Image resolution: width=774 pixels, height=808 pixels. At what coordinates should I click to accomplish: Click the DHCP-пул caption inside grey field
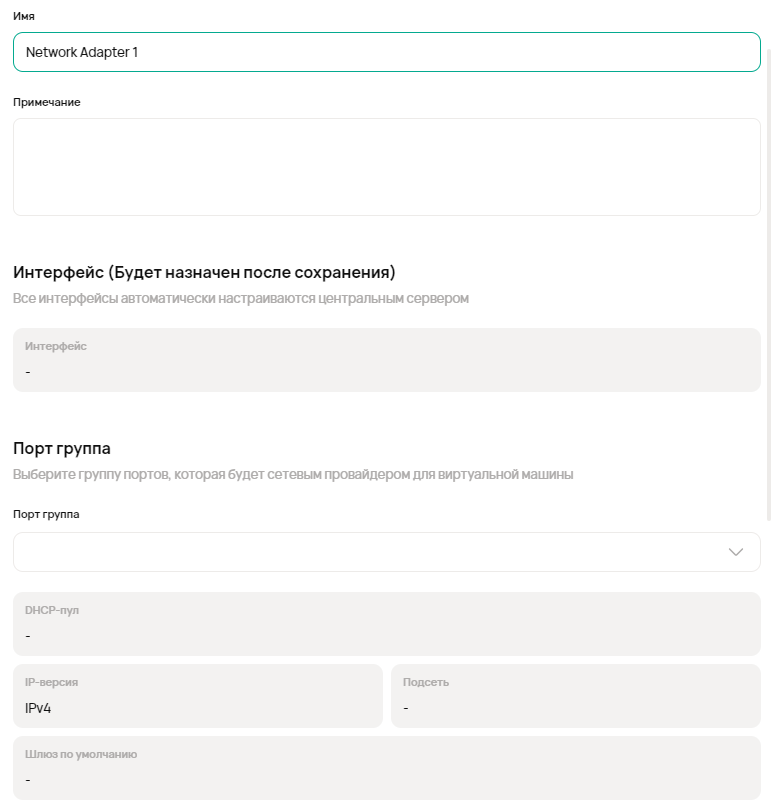tap(52, 610)
